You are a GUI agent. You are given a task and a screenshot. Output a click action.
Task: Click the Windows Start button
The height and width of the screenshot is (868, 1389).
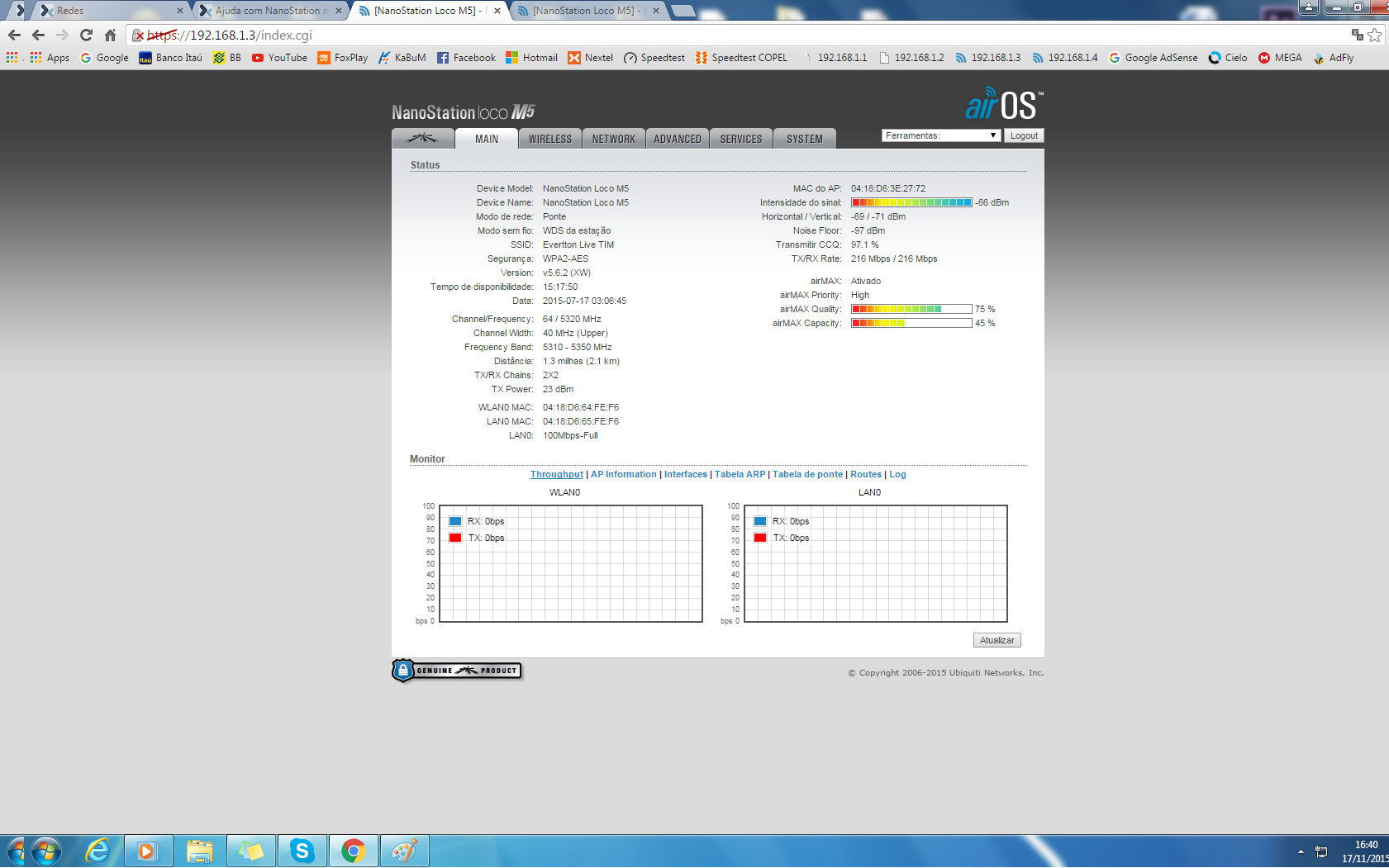[x=45, y=851]
